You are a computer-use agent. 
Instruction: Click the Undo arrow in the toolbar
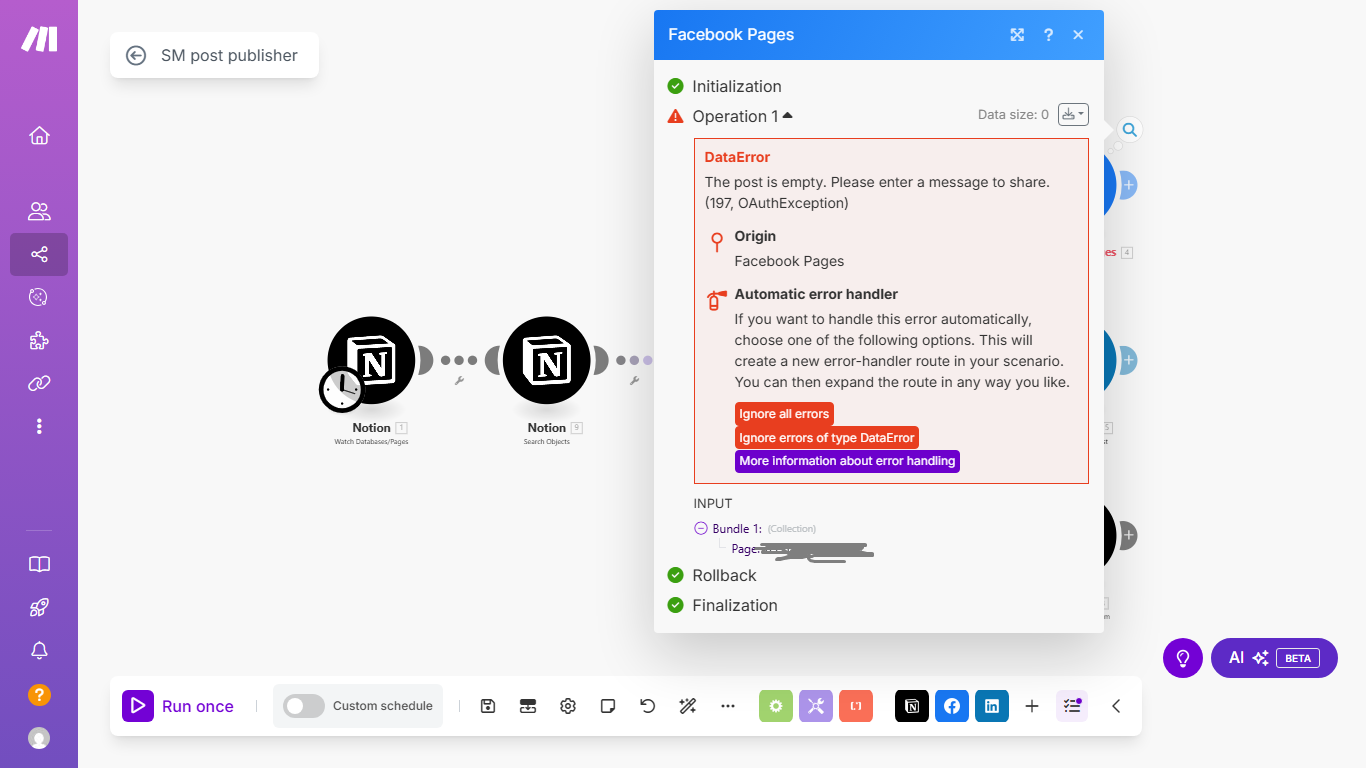[648, 706]
